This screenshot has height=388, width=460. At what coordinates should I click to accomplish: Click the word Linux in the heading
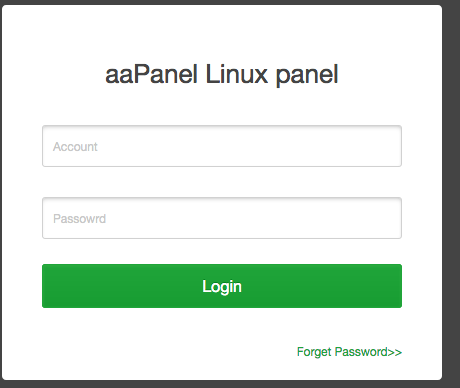237,73
